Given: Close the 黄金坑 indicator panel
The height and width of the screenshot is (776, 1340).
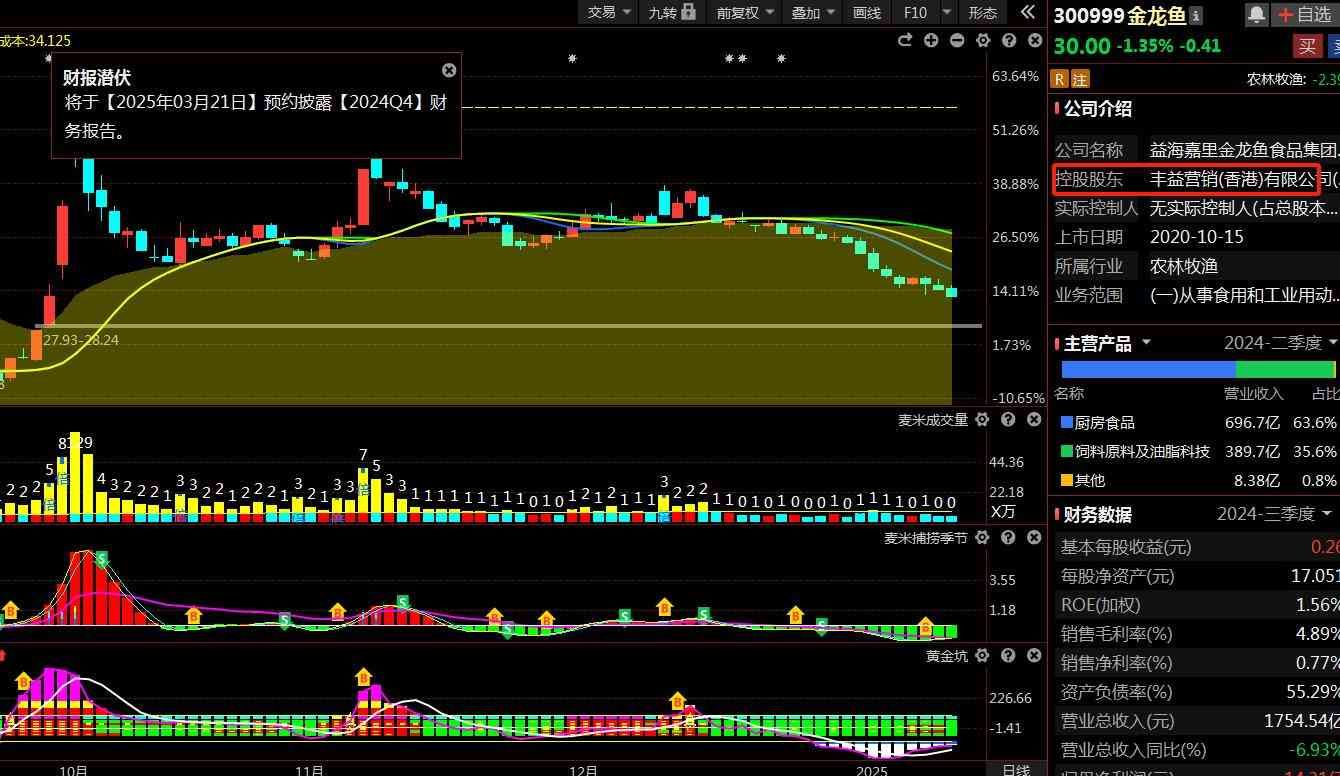Looking at the screenshot, I should click(1034, 656).
